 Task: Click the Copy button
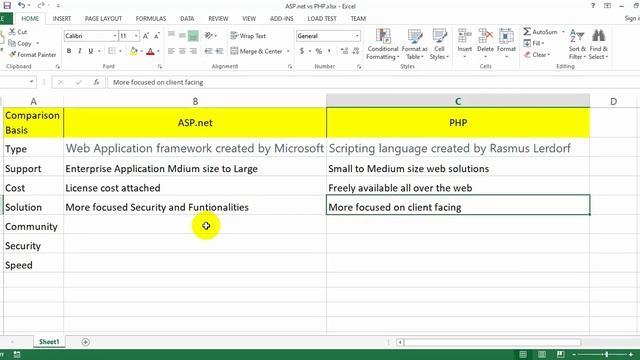(20, 43)
